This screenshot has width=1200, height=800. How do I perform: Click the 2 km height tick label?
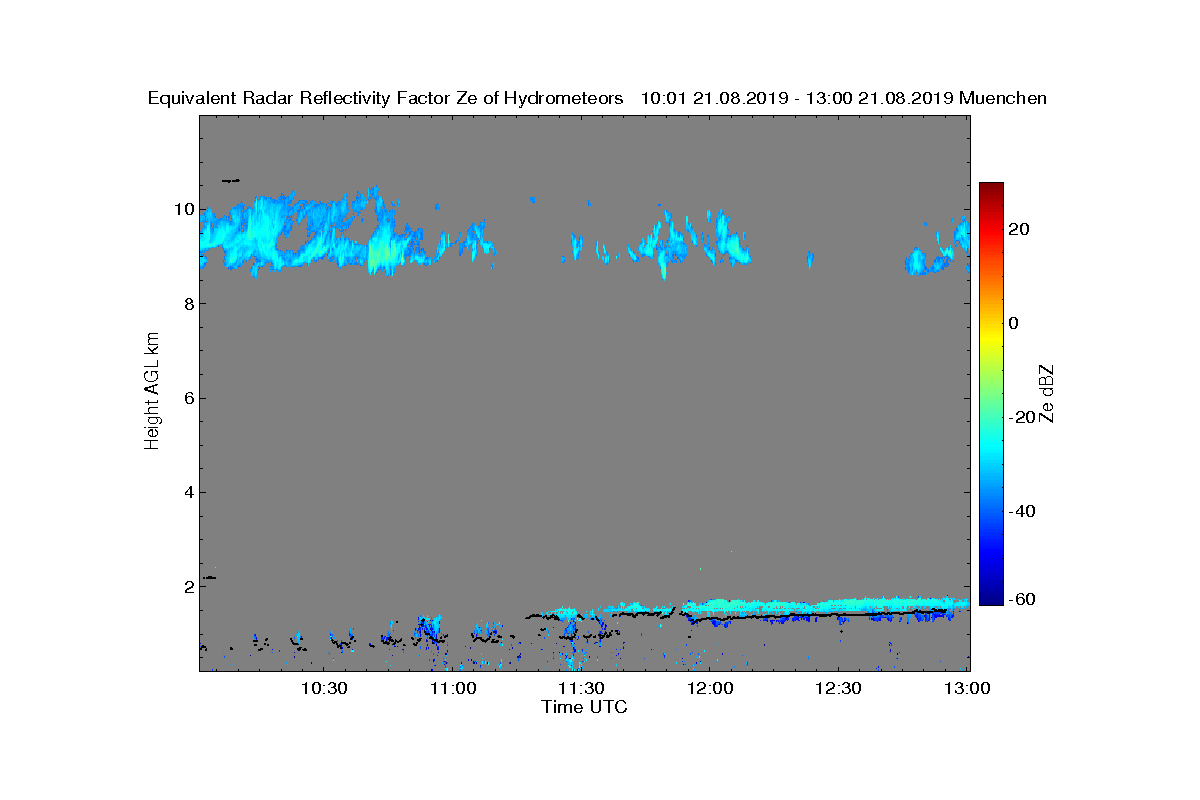(x=188, y=586)
